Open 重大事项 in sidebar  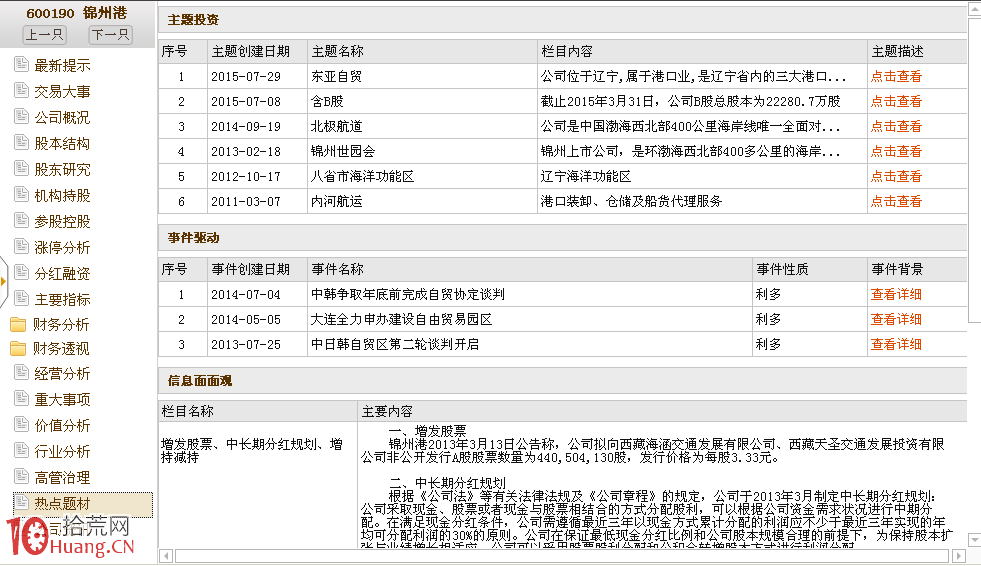pos(62,400)
